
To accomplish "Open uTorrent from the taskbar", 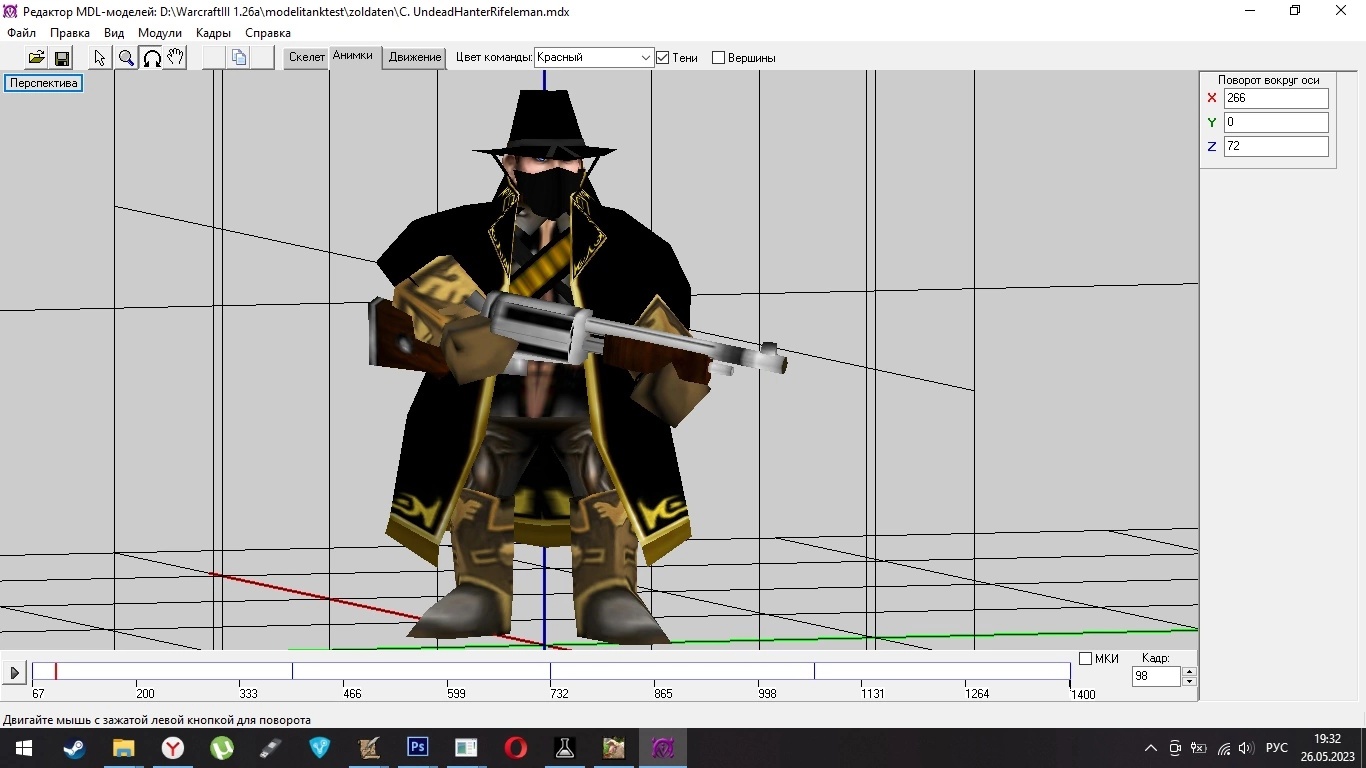I will pos(221,748).
